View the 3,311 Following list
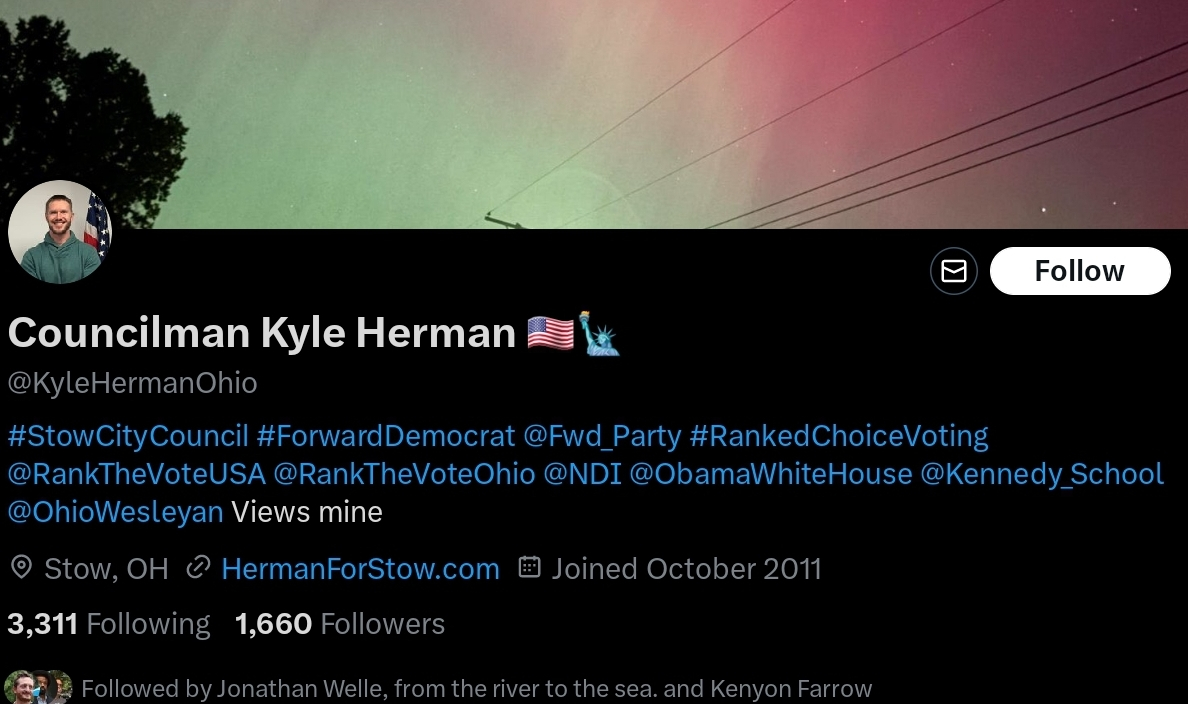The height and width of the screenshot is (704, 1188). (109, 624)
